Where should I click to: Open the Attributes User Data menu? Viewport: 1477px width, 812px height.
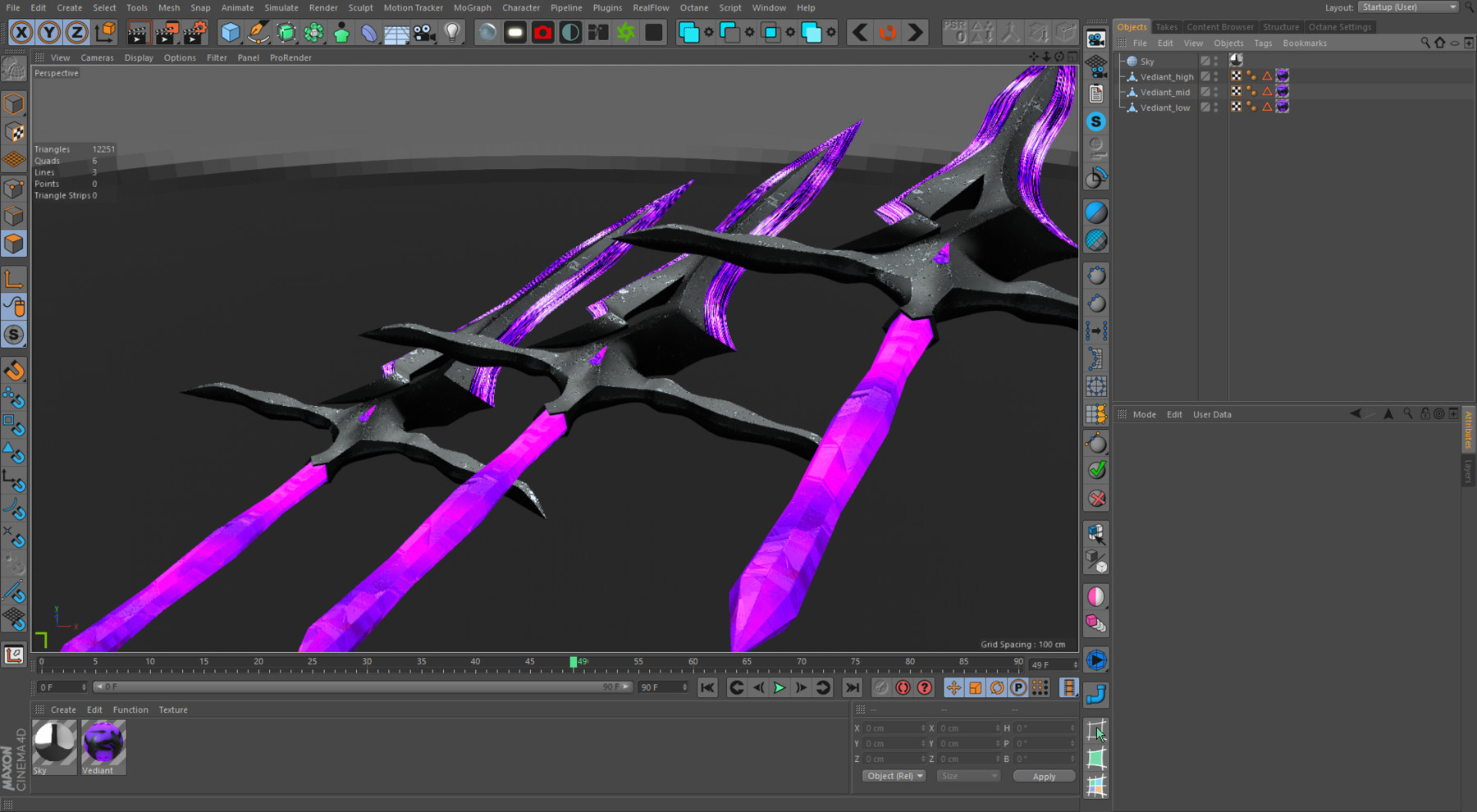[x=1212, y=415]
